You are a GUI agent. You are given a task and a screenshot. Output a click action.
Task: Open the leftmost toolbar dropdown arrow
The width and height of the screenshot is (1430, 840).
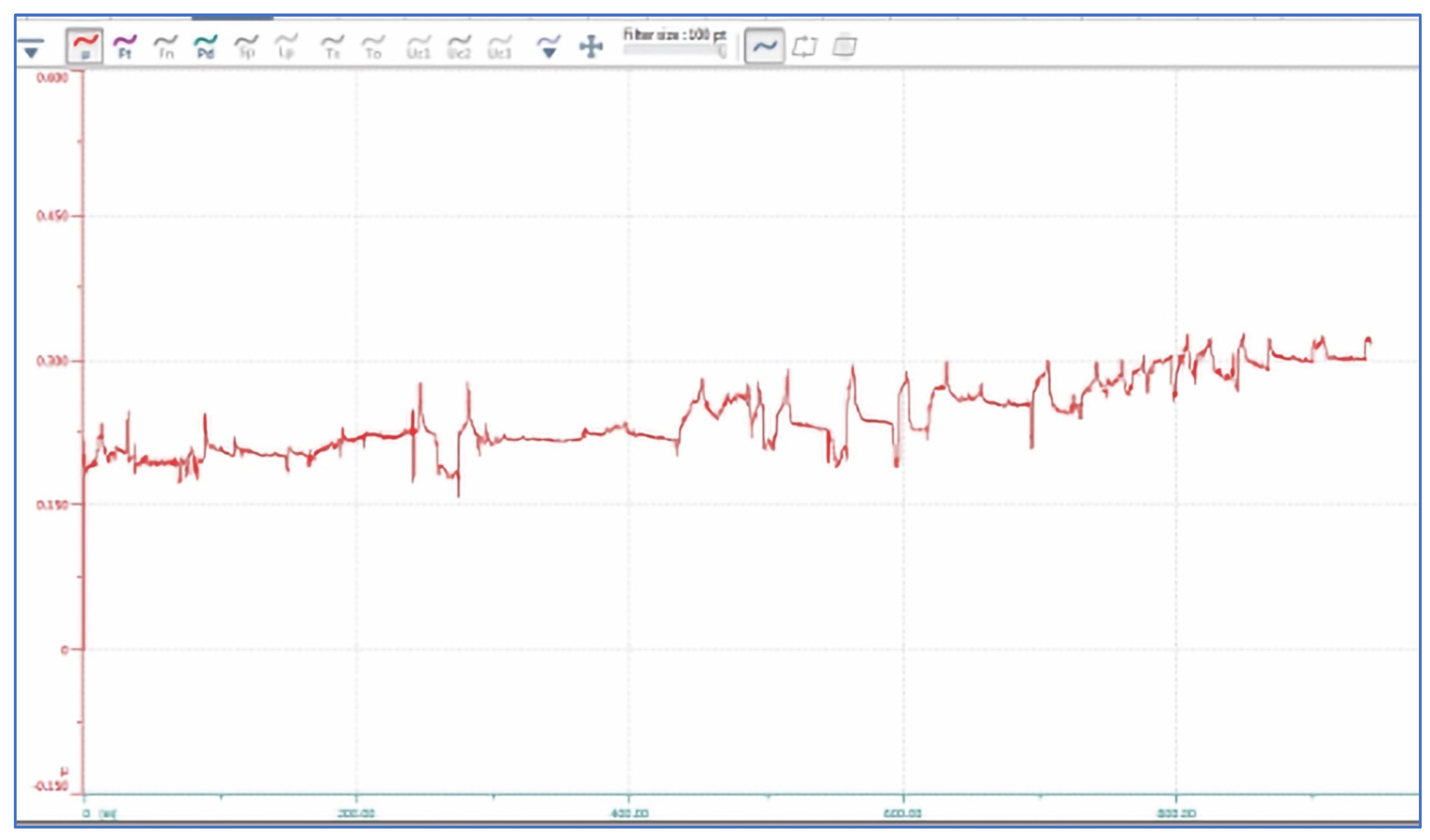(x=31, y=48)
